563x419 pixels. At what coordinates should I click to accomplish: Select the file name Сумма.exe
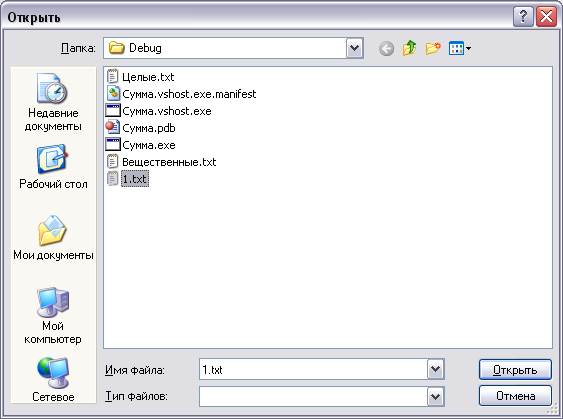(149, 145)
